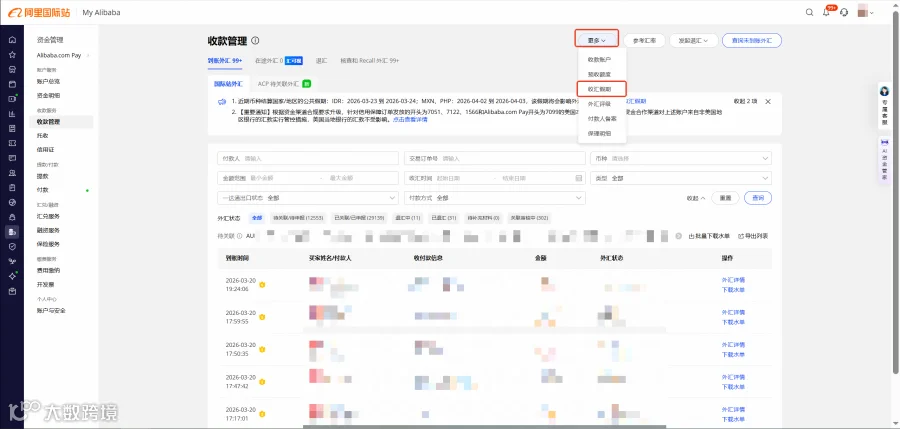Image resolution: width=900 pixels, height=429 pixels.
Task: Open the 付款方式 payment method dropdown
Action: tap(495, 198)
